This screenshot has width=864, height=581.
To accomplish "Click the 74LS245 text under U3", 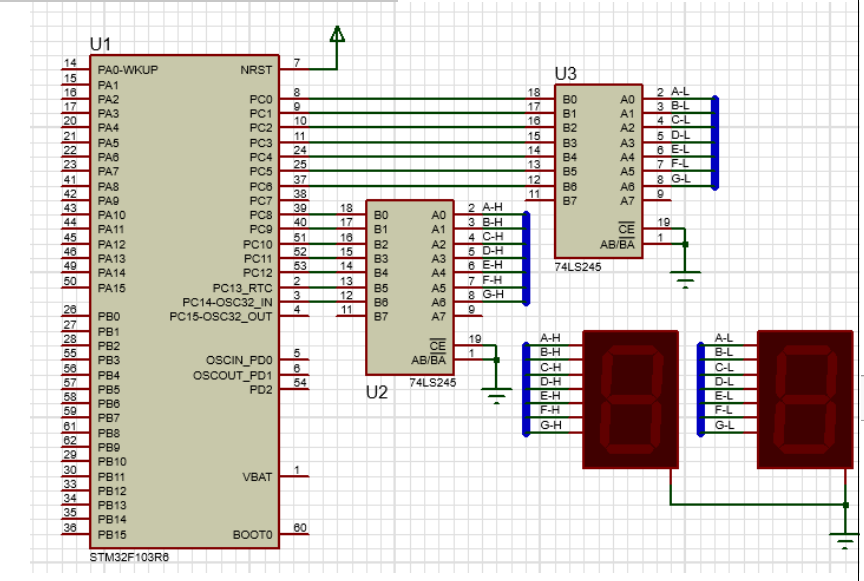I will point(577,267).
